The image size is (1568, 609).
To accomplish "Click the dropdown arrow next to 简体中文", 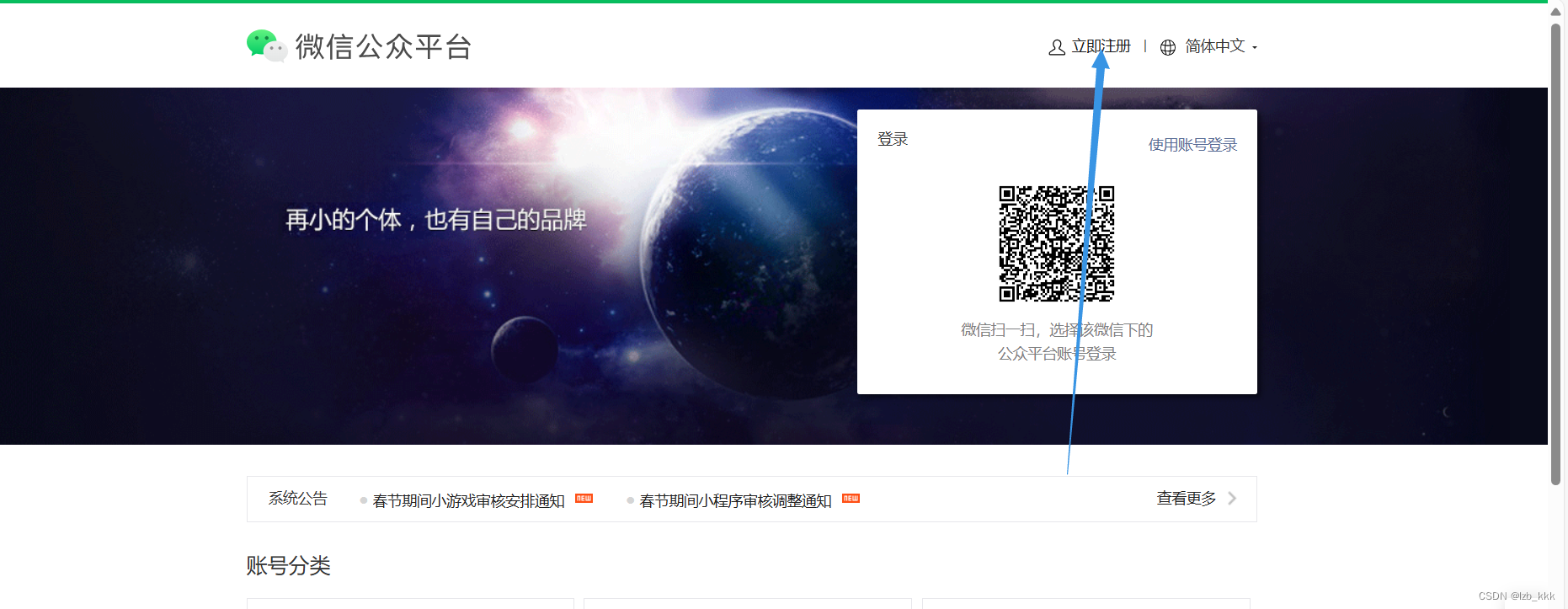I will point(1254,48).
